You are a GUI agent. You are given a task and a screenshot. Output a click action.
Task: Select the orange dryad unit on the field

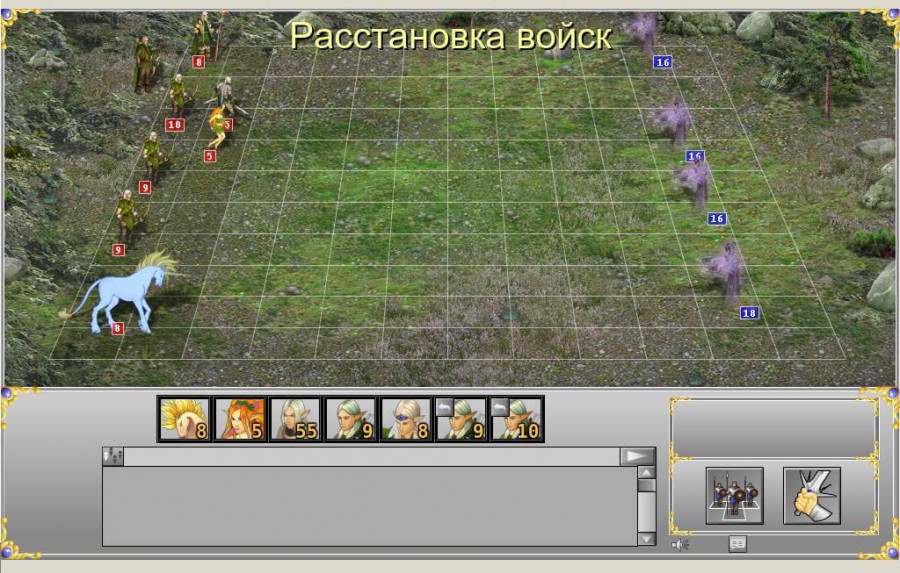[x=218, y=127]
